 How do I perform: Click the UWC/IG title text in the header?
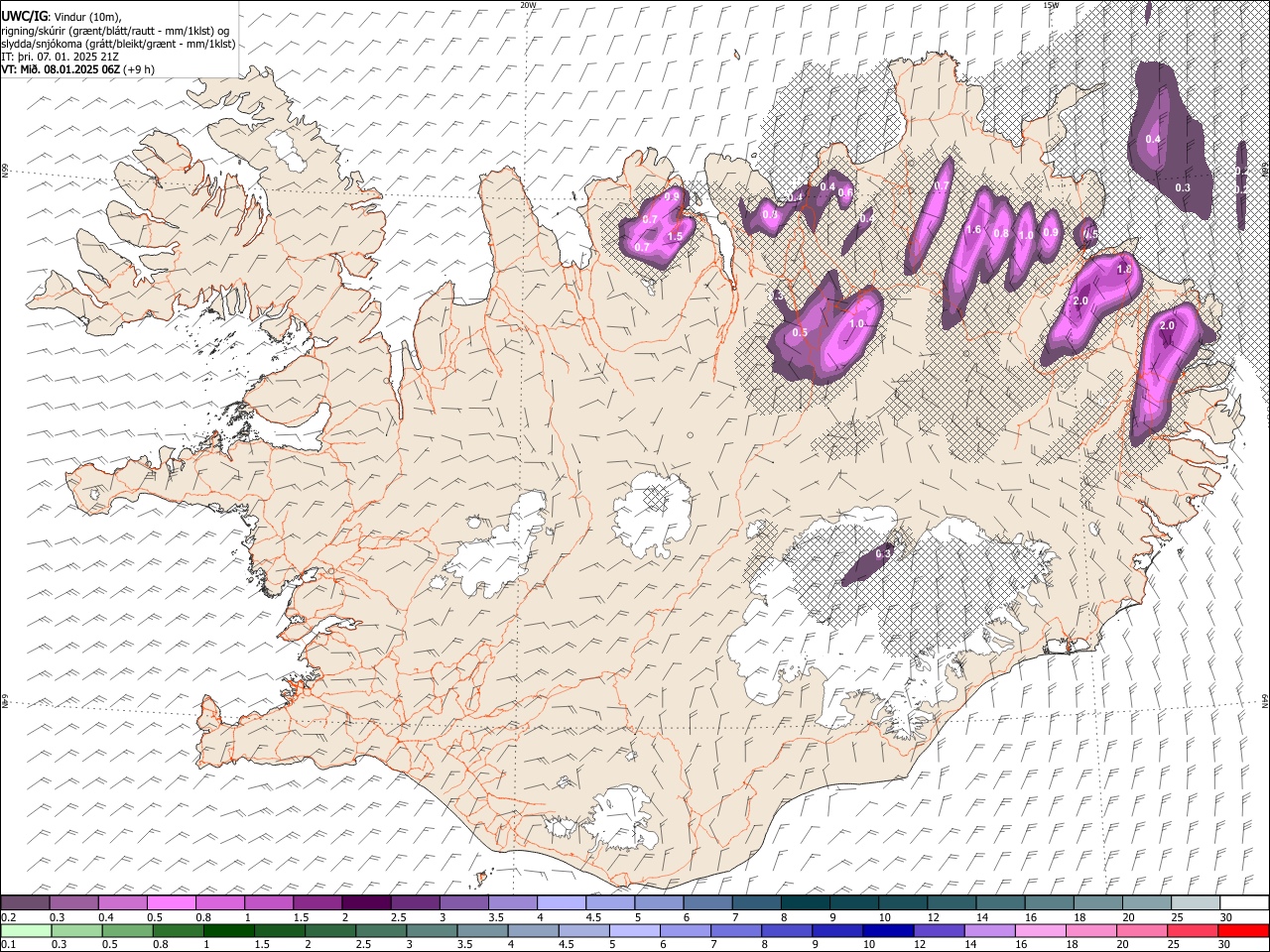[24, 15]
